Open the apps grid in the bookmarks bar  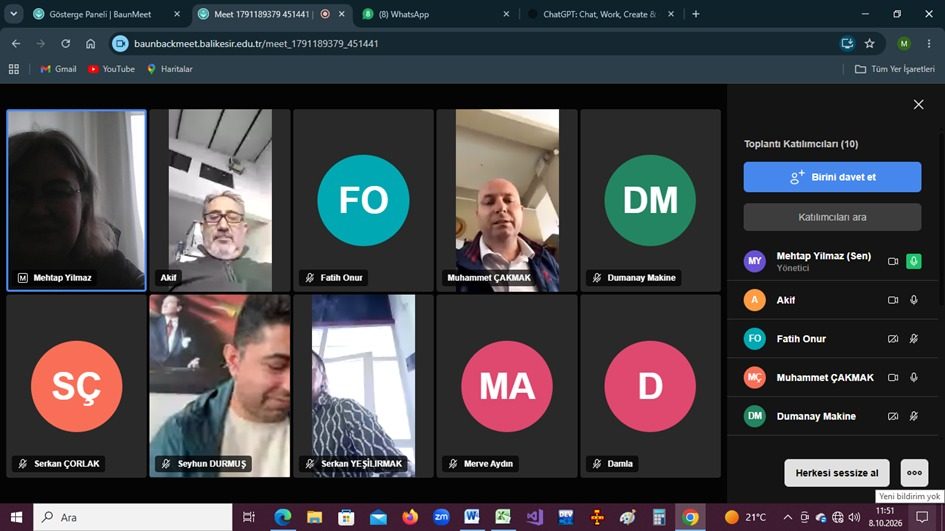pos(14,69)
